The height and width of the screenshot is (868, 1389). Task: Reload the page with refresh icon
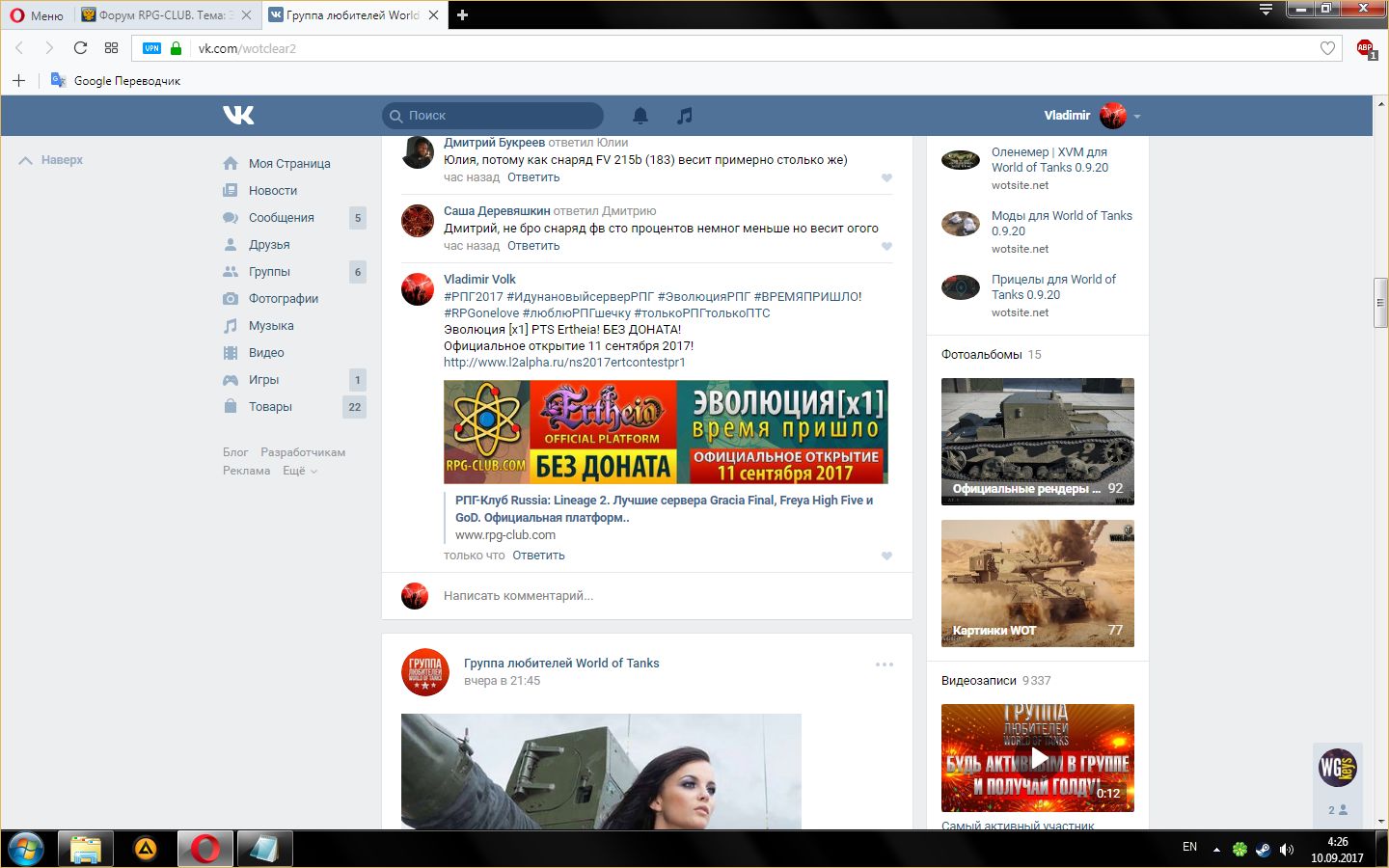[80, 48]
